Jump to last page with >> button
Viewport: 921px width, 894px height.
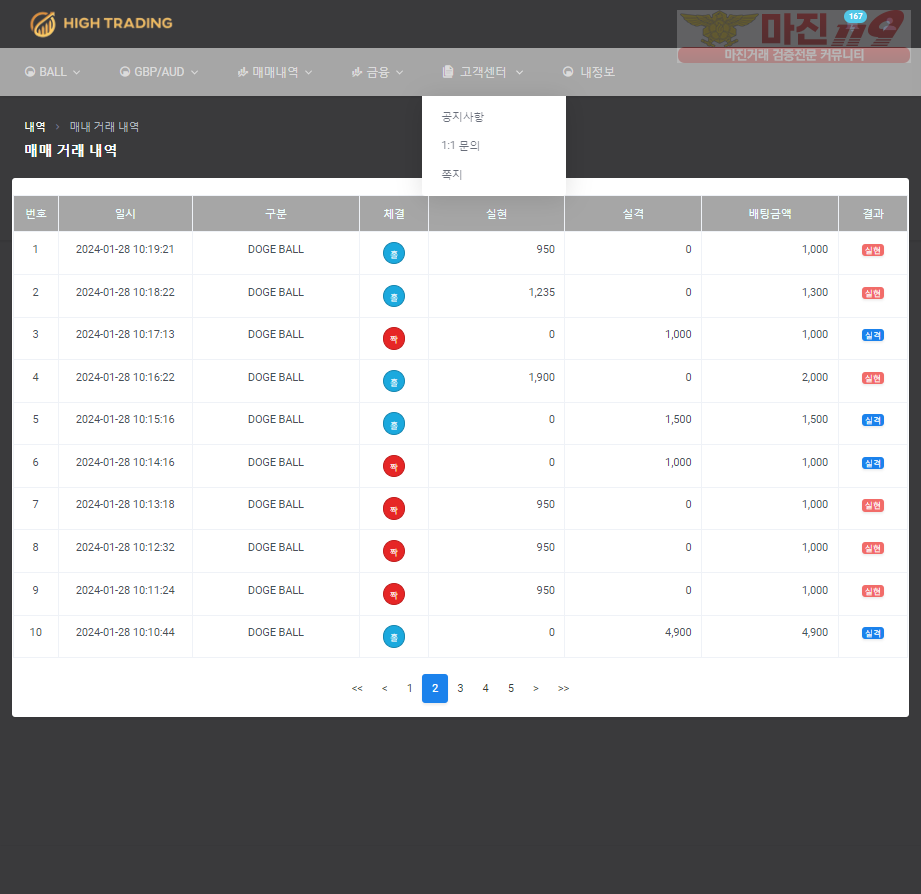(563, 688)
